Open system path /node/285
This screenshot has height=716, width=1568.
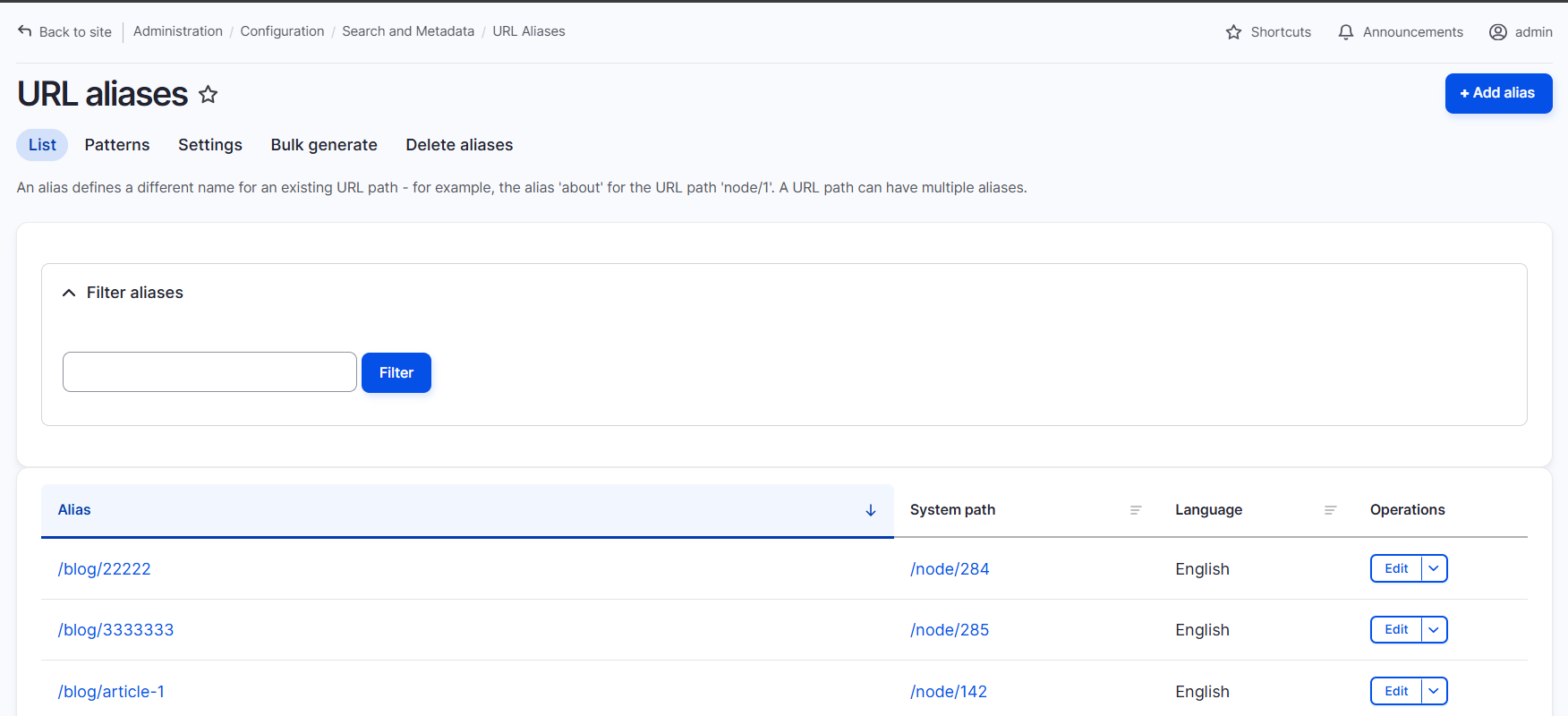950,630
